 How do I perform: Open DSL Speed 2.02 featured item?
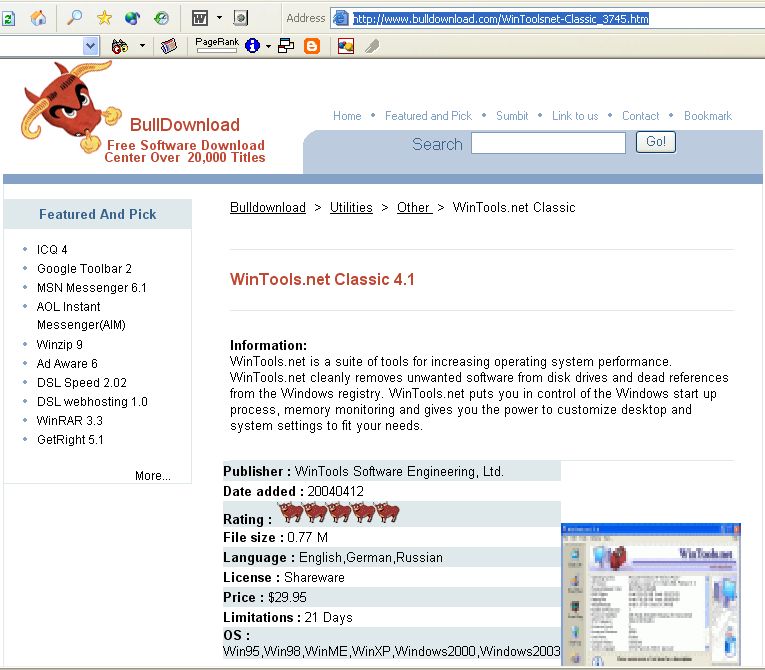tap(81, 383)
